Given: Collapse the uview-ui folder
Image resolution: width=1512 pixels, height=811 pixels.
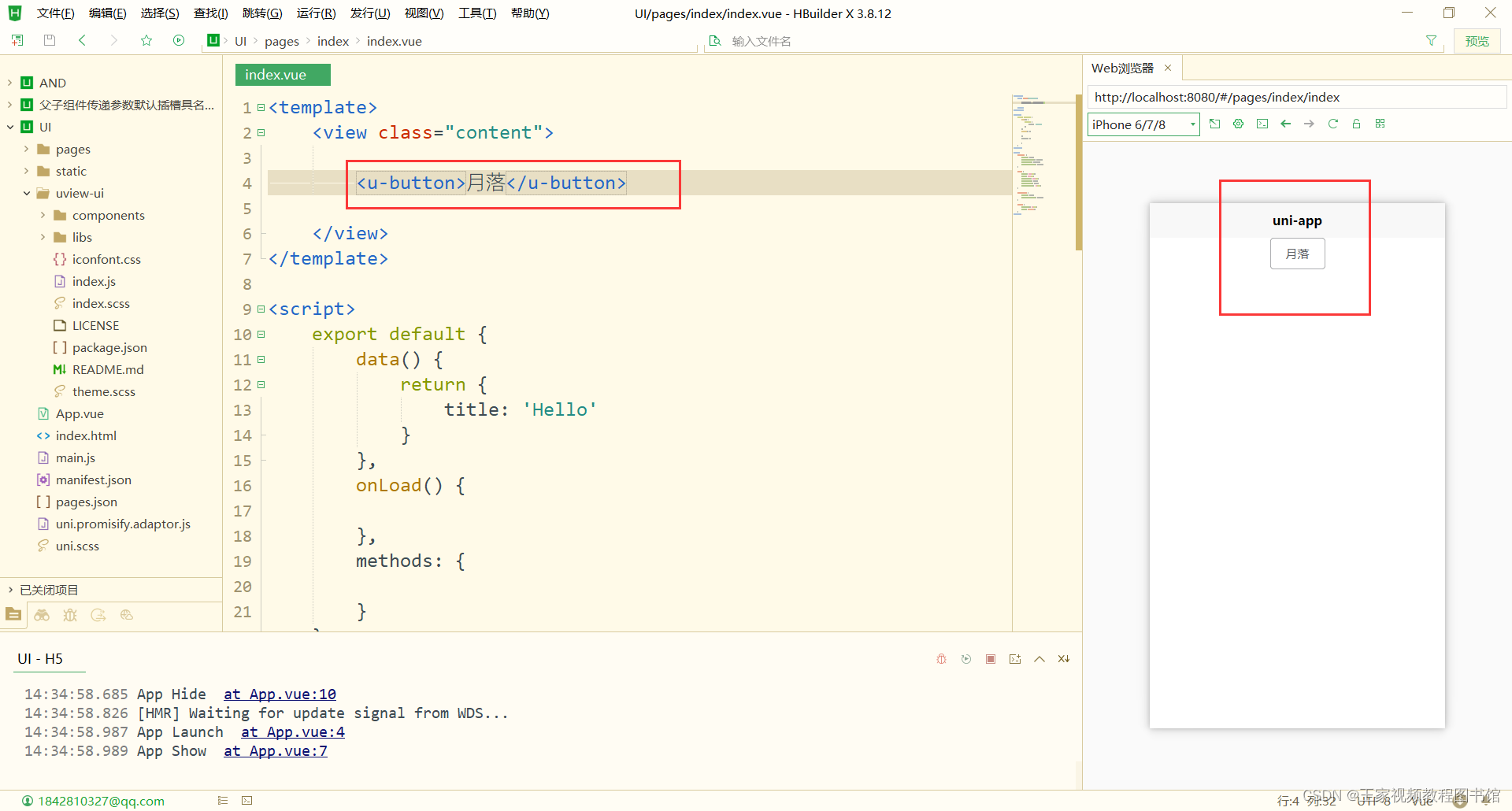Looking at the screenshot, I should pyautogui.click(x=26, y=193).
